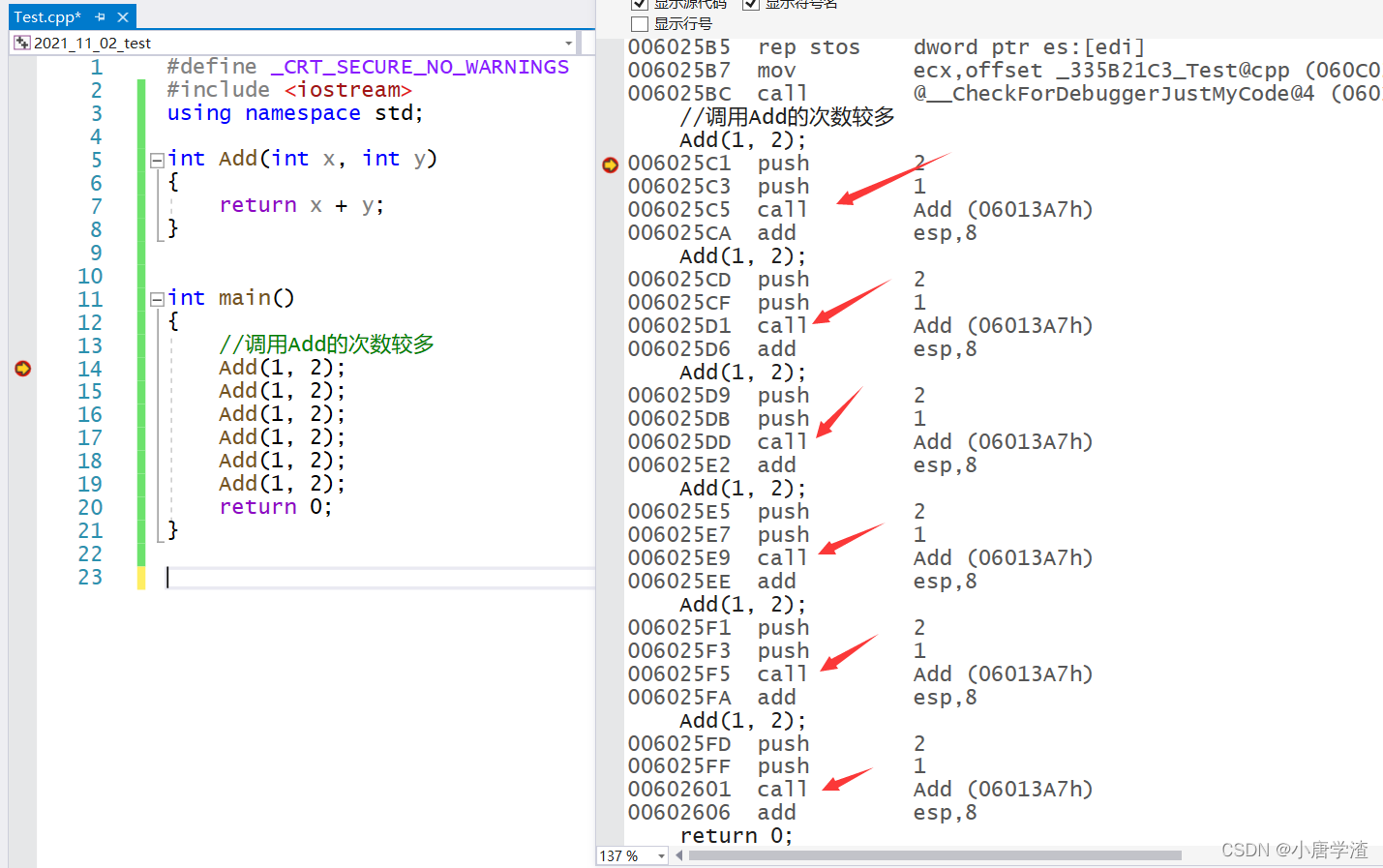Image resolution: width=1383 pixels, height=868 pixels.
Task: Click the mov instruction at 006025B7
Action: tap(1004, 71)
